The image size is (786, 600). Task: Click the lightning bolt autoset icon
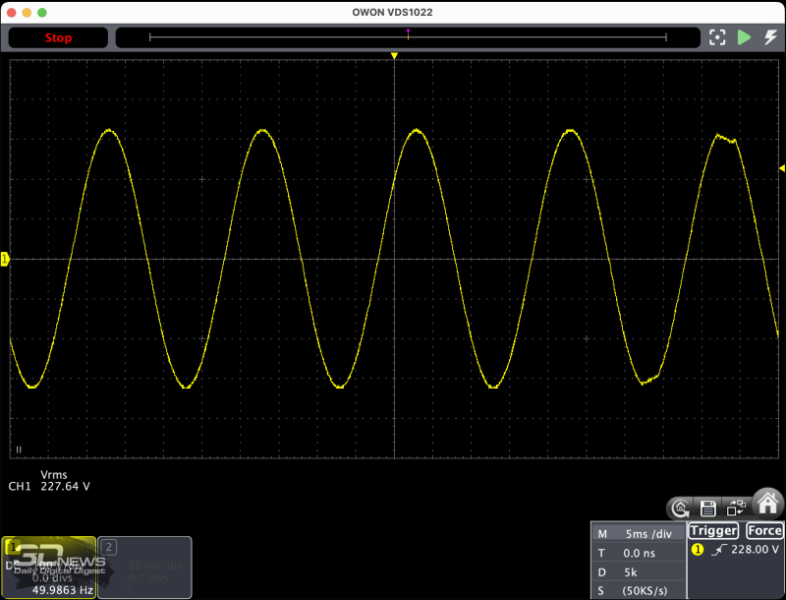coord(770,38)
